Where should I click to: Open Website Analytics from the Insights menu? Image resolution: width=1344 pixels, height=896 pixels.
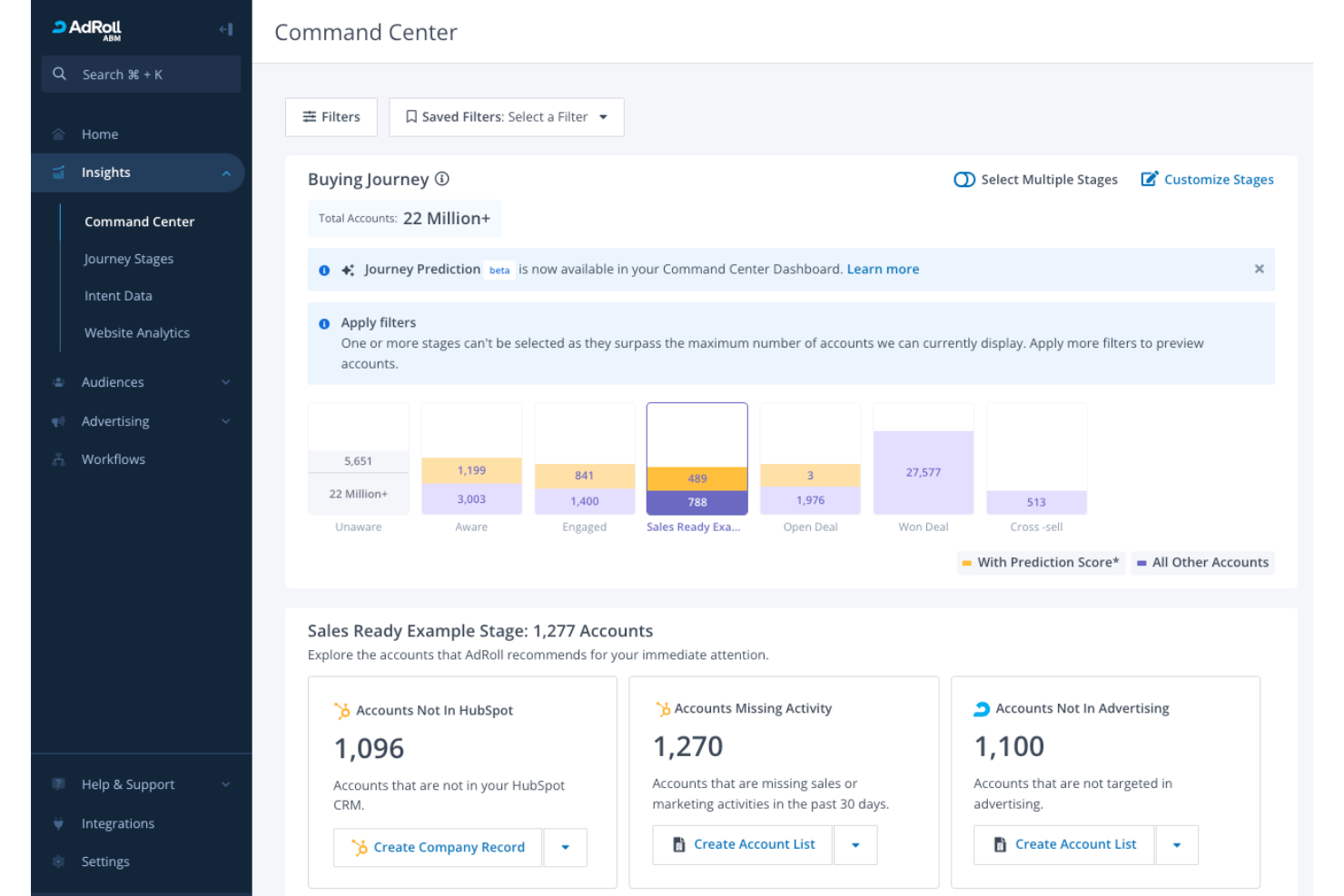pos(136,332)
